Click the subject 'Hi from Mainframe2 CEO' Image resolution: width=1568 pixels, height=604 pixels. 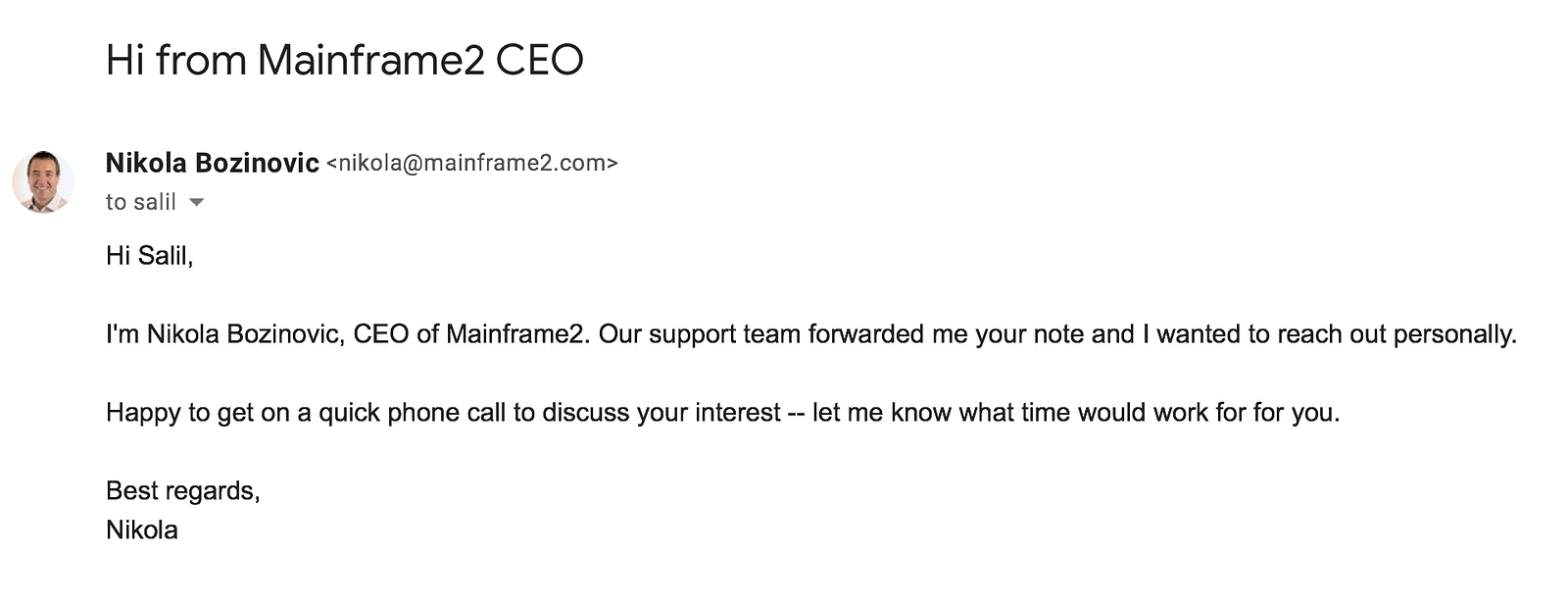344,61
